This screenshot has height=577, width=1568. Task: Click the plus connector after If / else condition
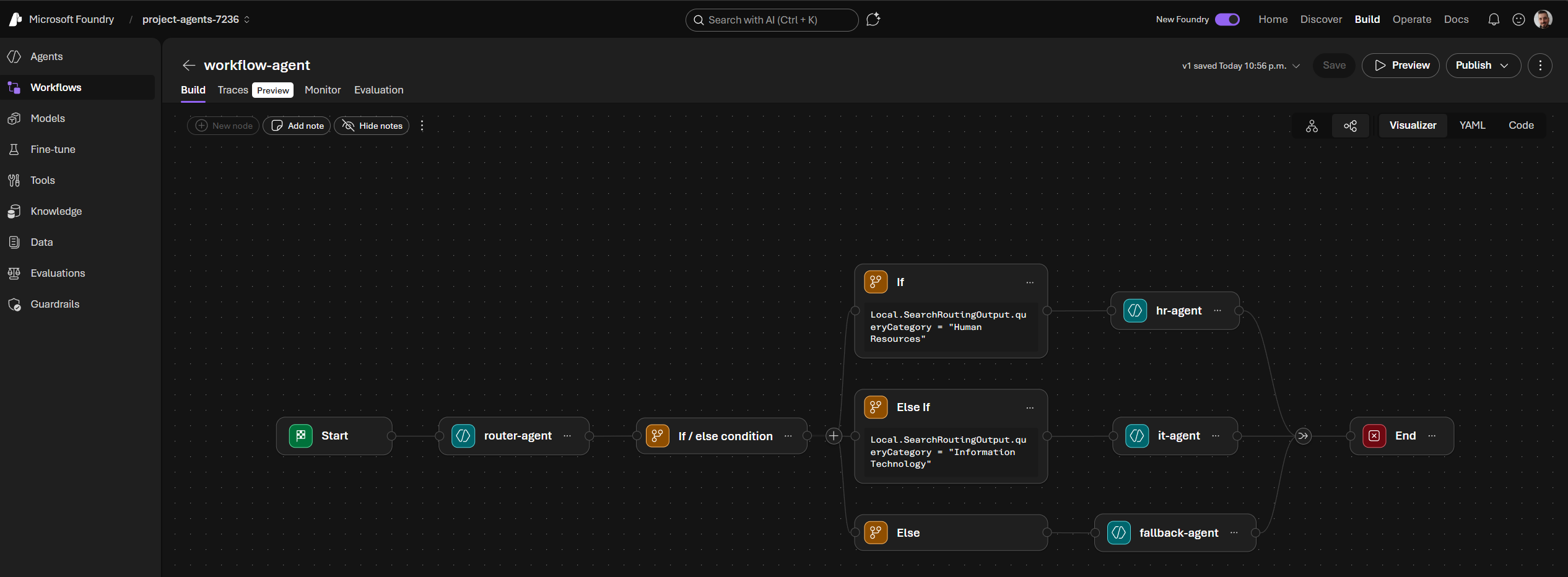point(834,436)
